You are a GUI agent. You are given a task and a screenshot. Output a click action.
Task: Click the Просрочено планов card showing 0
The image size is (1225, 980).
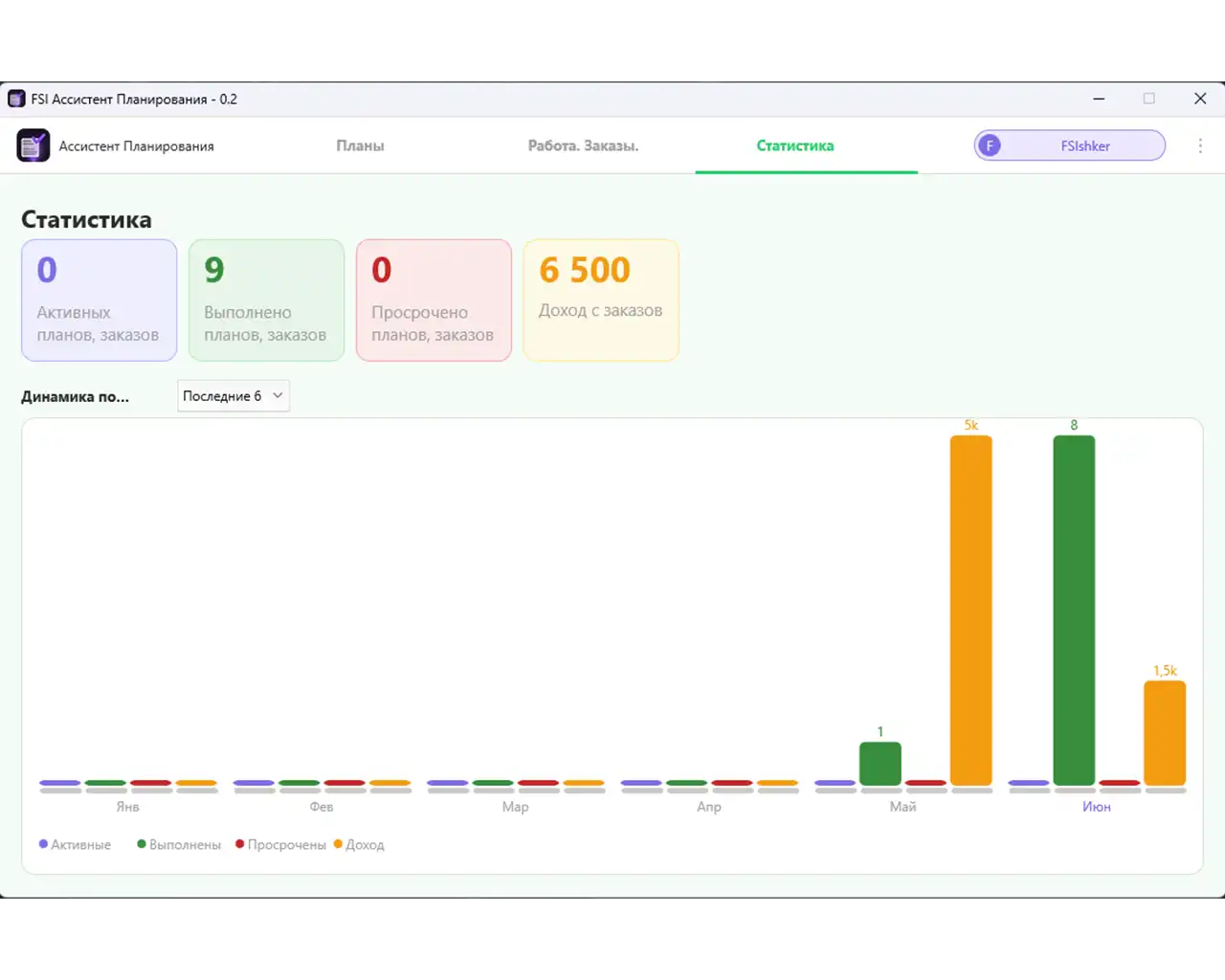[x=434, y=301]
